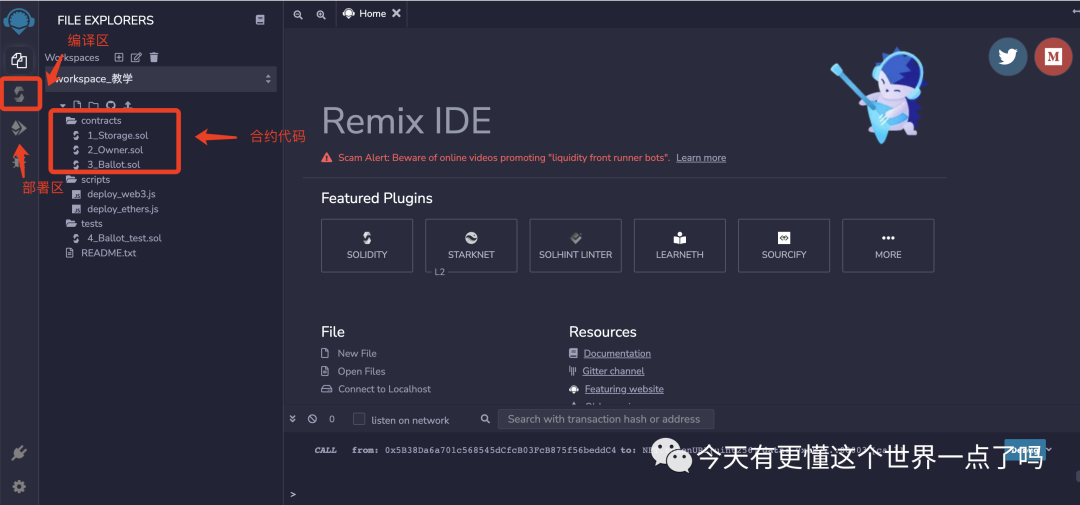Open the Settings gear icon

click(x=19, y=486)
